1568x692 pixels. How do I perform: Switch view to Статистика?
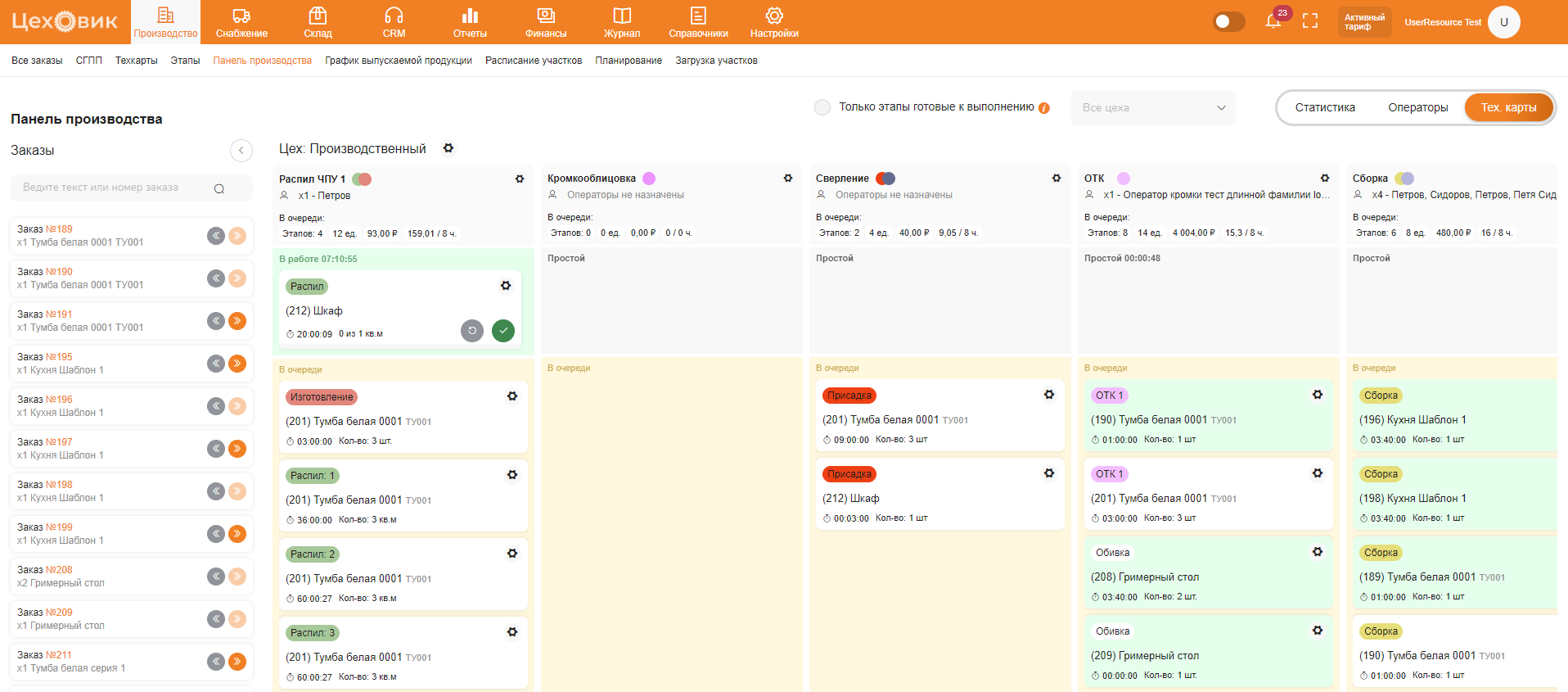[1325, 107]
